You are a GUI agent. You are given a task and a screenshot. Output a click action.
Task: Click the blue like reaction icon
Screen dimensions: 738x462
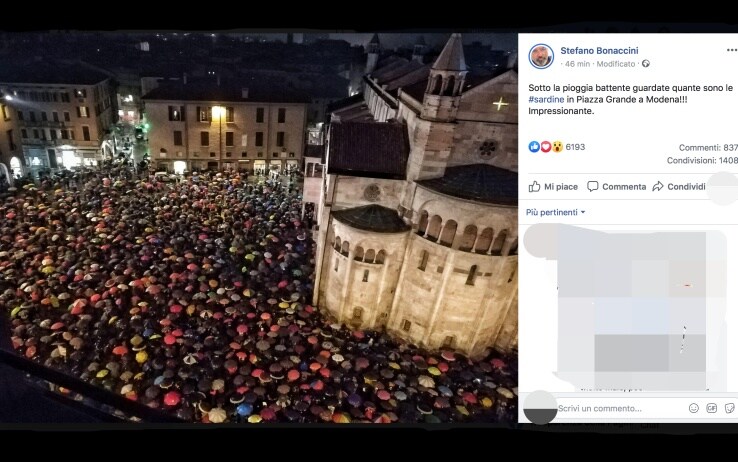(534, 147)
